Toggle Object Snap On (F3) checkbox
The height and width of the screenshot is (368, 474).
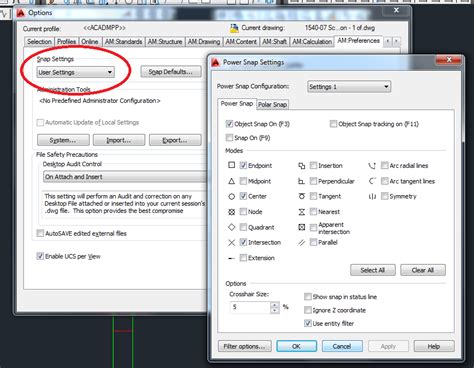[229, 124]
